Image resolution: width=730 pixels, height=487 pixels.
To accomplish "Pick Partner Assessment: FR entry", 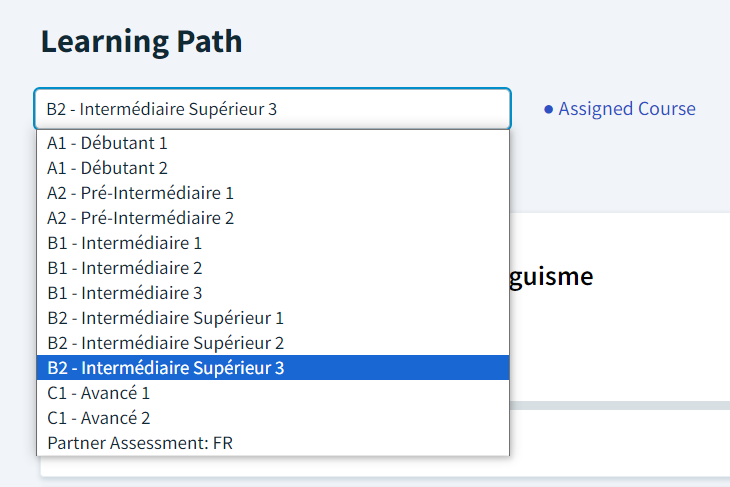I will (140, 443).
